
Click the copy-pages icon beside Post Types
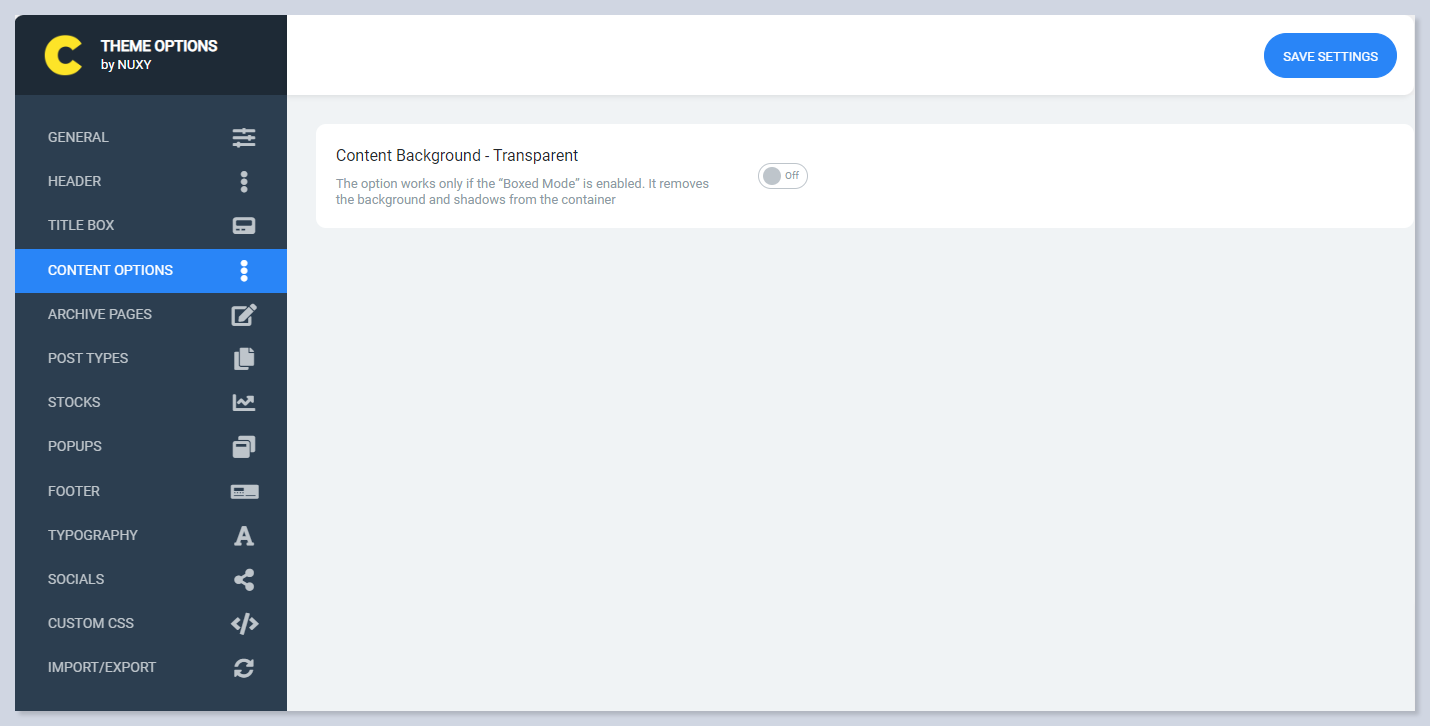[244, 359]
